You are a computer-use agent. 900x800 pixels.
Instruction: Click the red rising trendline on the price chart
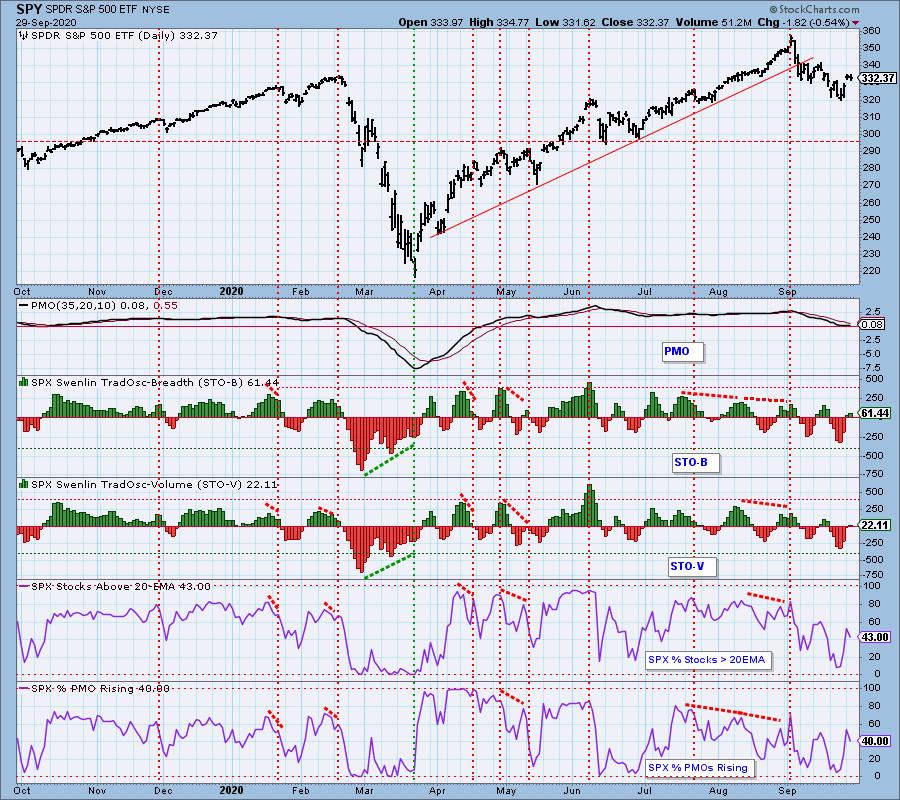622,147
